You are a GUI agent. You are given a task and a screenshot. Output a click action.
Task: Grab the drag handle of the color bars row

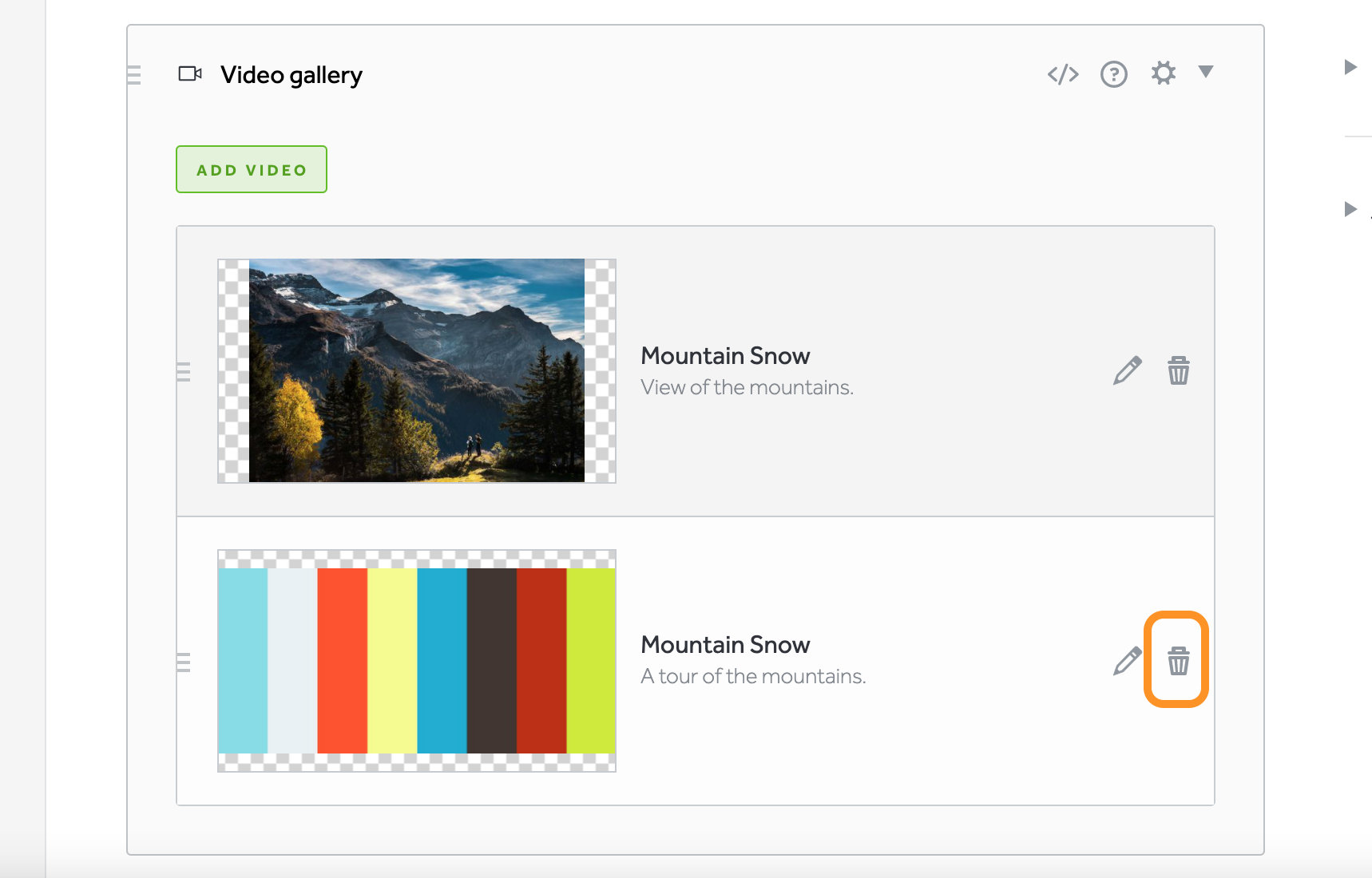[184, 662]
